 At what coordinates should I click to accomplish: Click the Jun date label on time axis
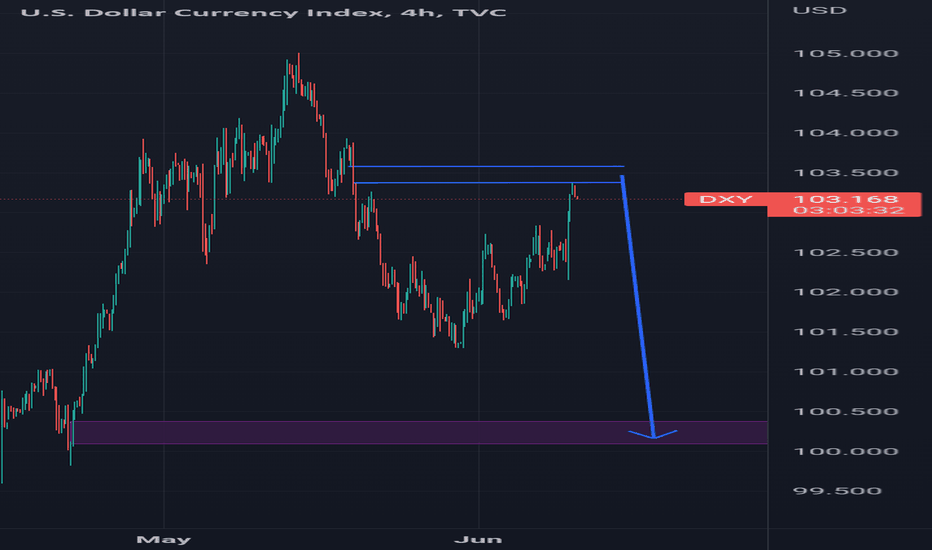point(478,540)
